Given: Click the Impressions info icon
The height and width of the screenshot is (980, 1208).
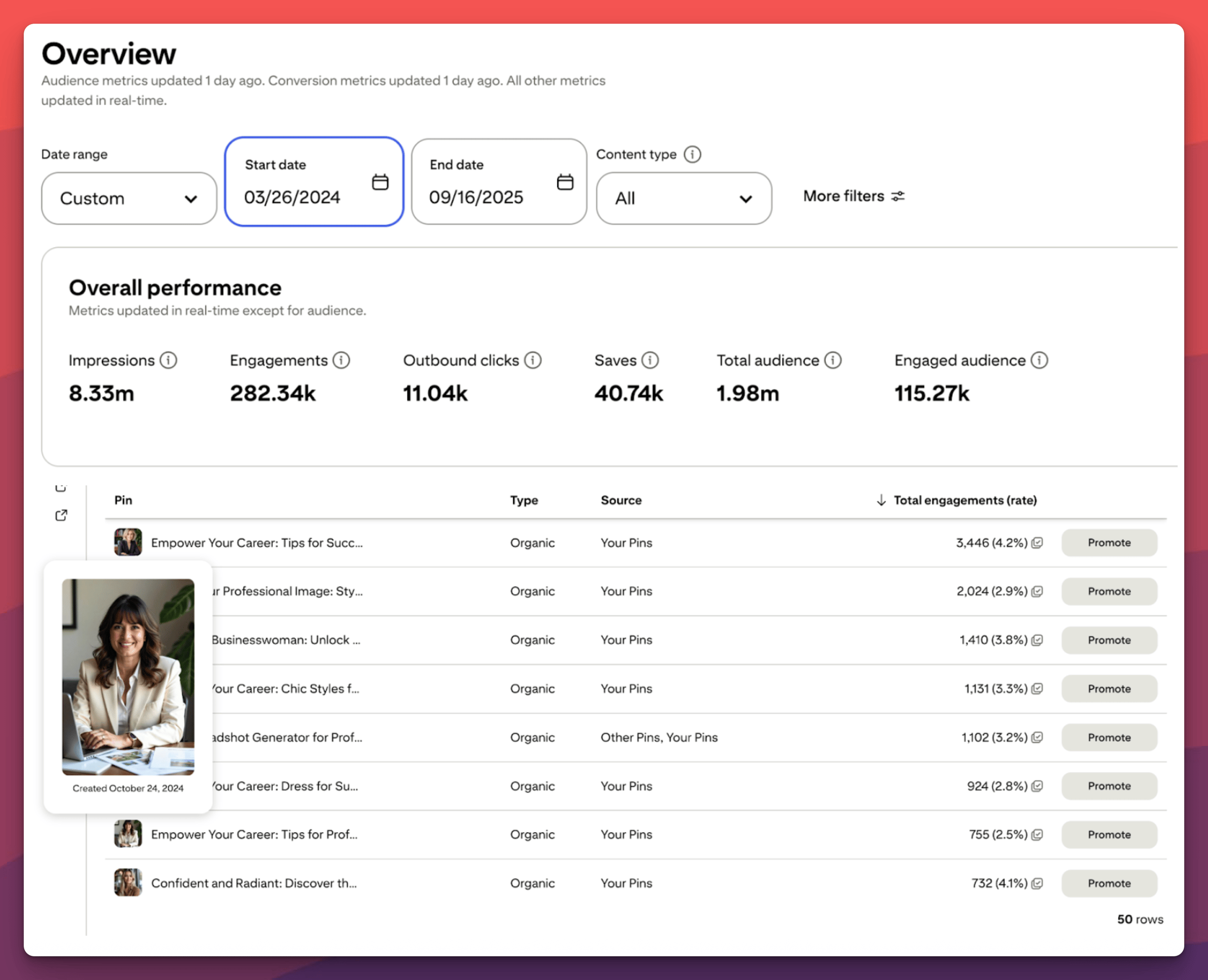Looking at the screenshot, I should [x=168, y=360].
